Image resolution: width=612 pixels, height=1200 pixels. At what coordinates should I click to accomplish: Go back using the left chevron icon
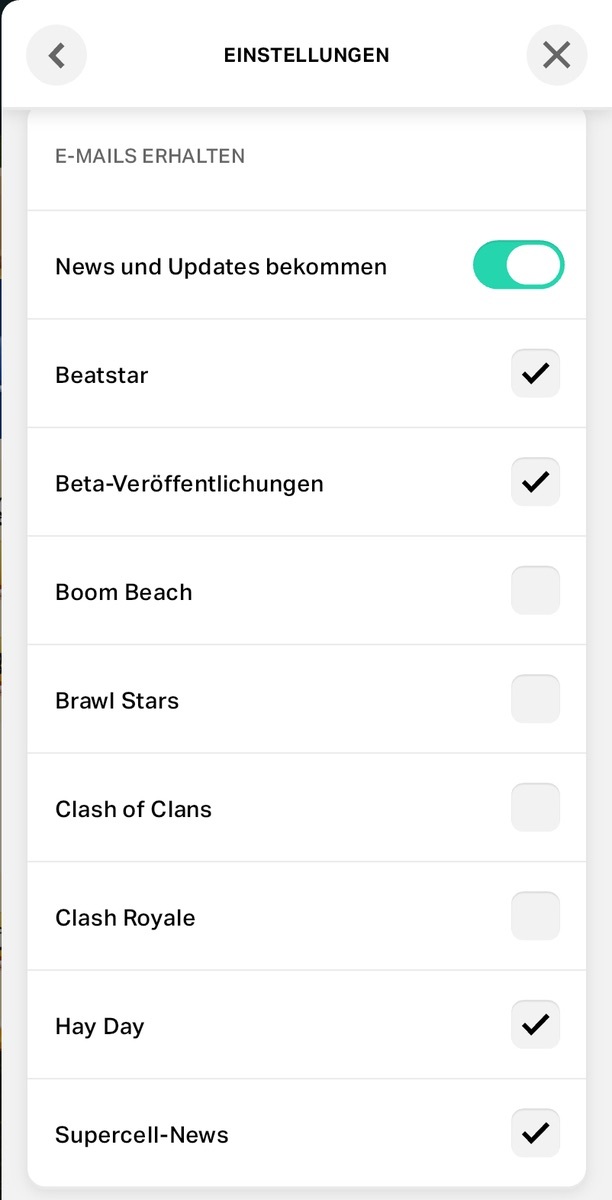(x=56, y=55)
